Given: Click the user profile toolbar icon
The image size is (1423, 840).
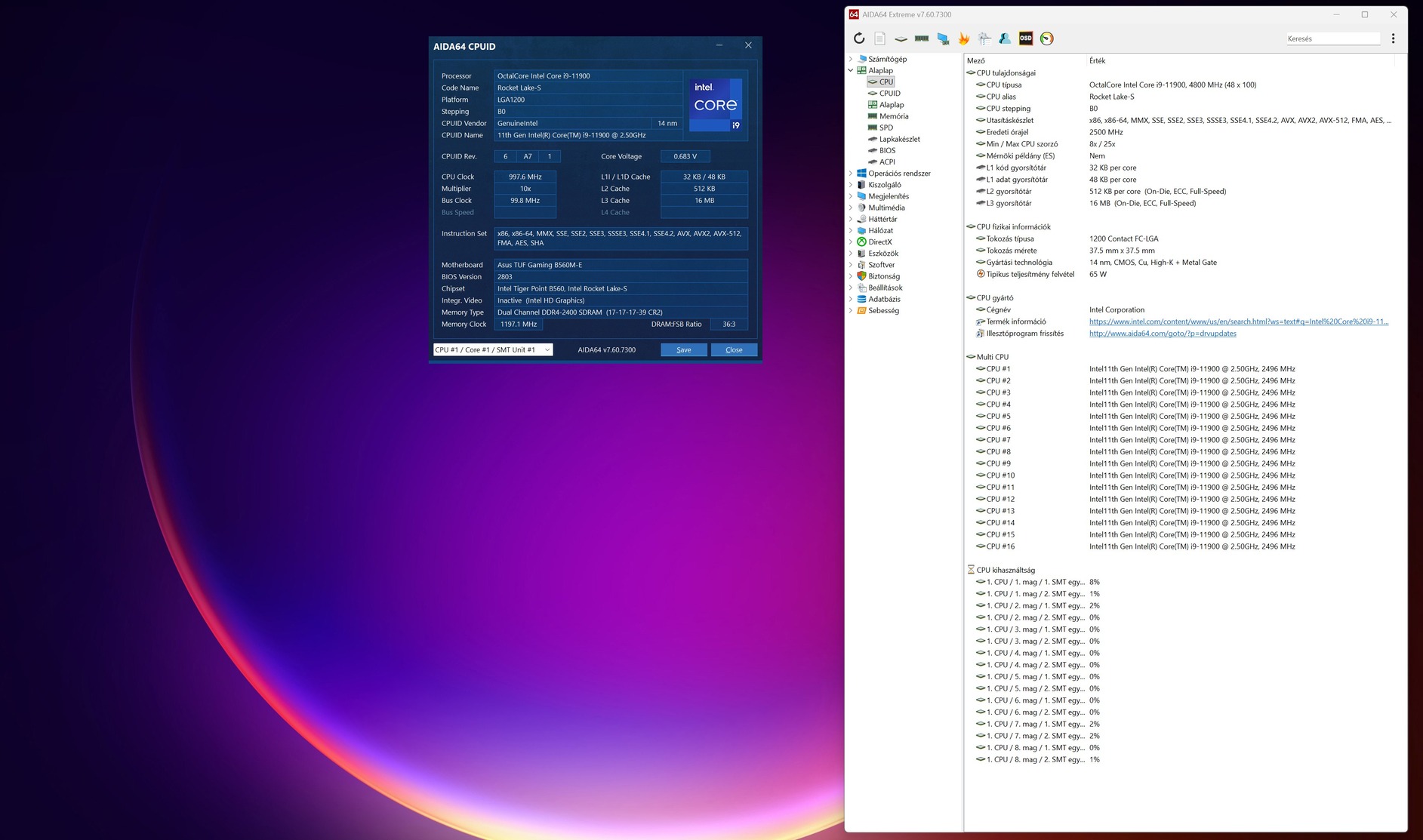Looking at the screenshot, I should tap(1005, 38).
